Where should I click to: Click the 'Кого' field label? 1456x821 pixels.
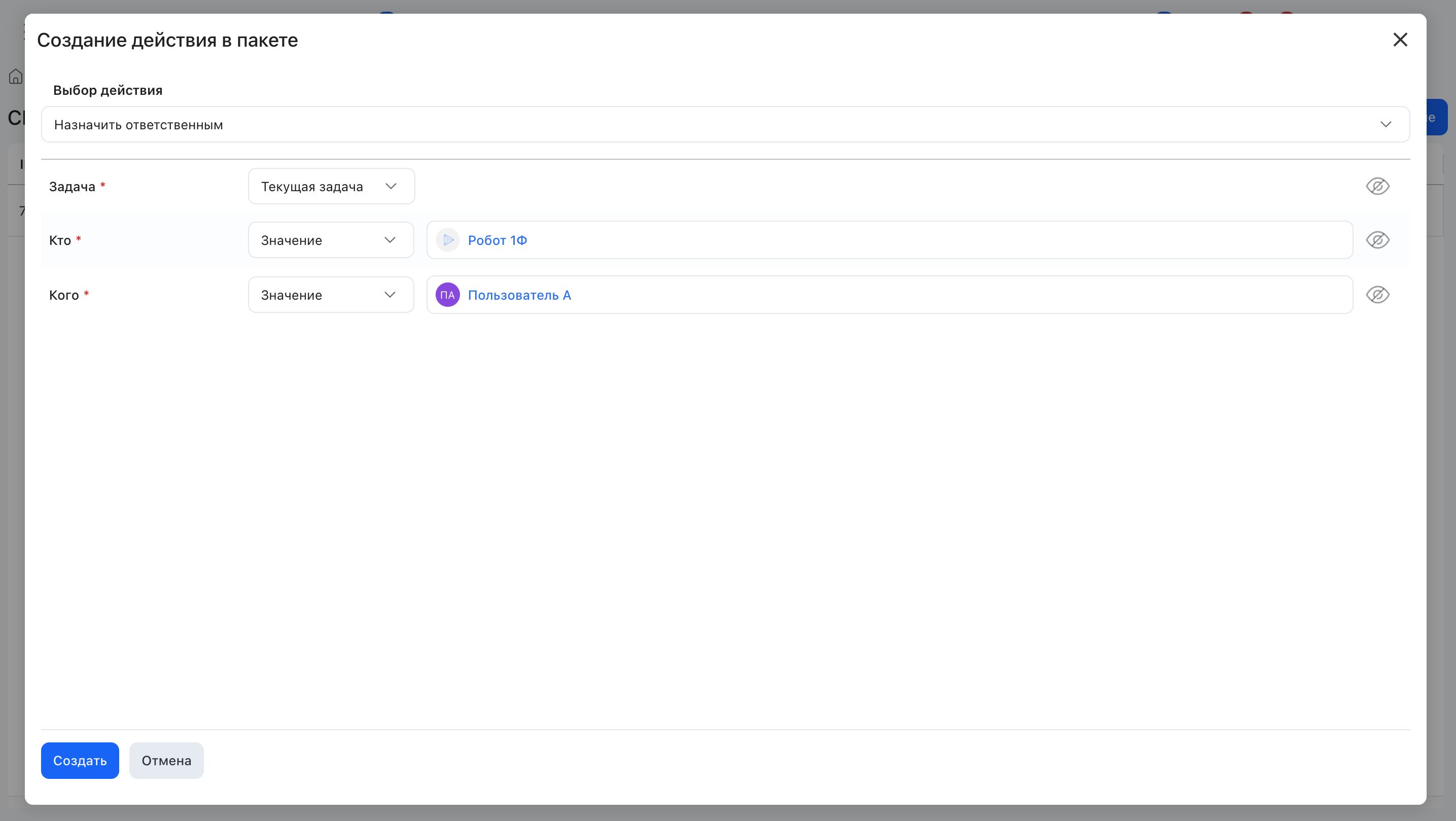click(64, 295)
